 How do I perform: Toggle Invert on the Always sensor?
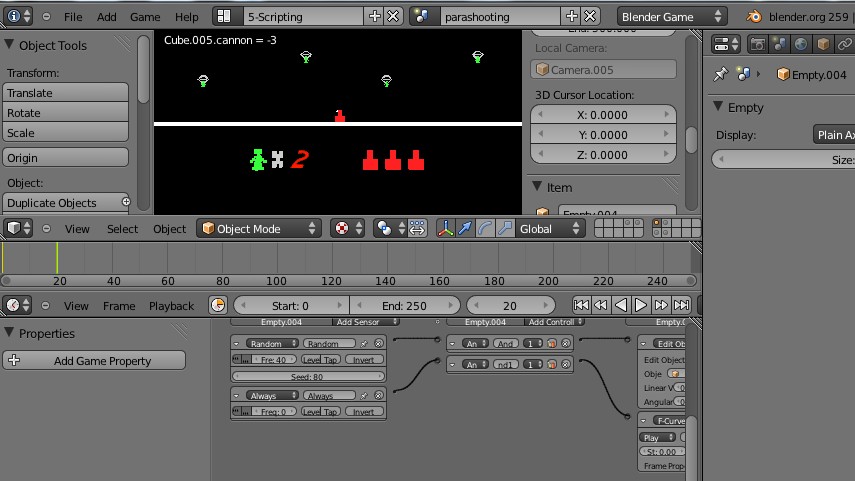pyautogui.click(x=364, y=412)
